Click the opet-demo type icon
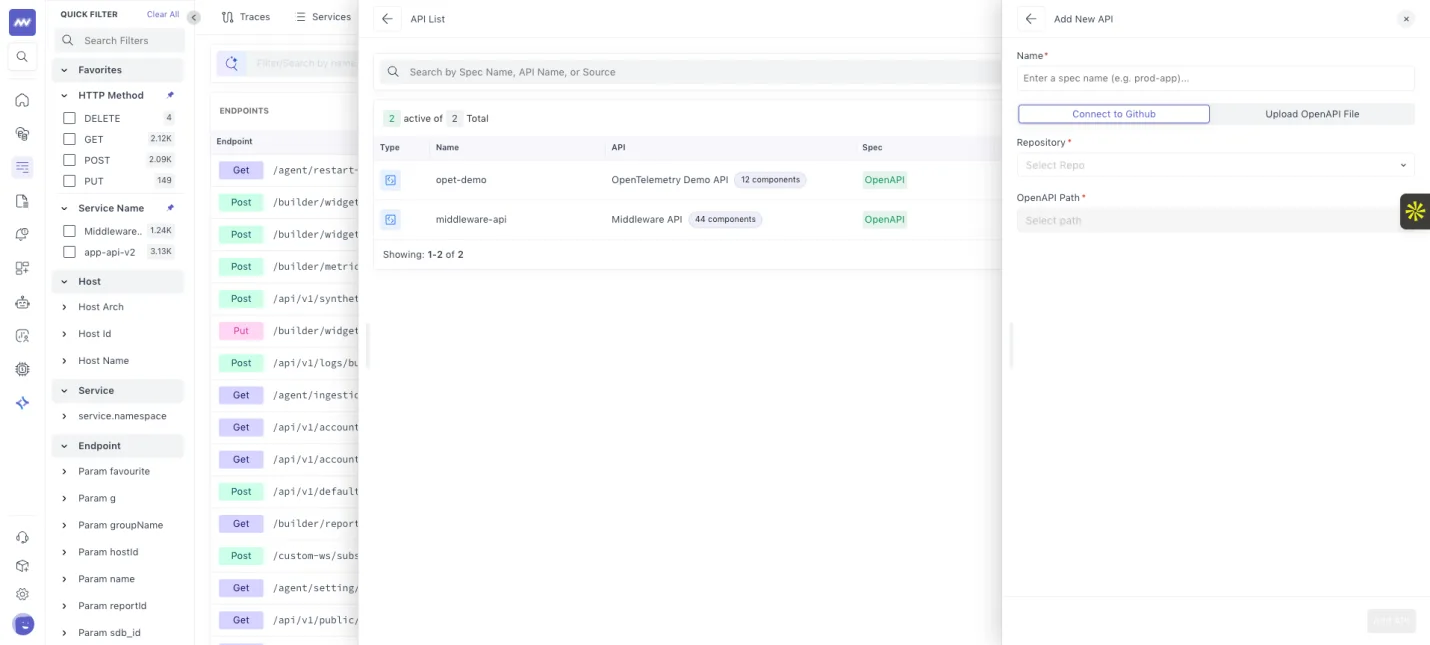The height and width of the screenshot is (645, 1430). pyautogui.click(x=391, y=180)
